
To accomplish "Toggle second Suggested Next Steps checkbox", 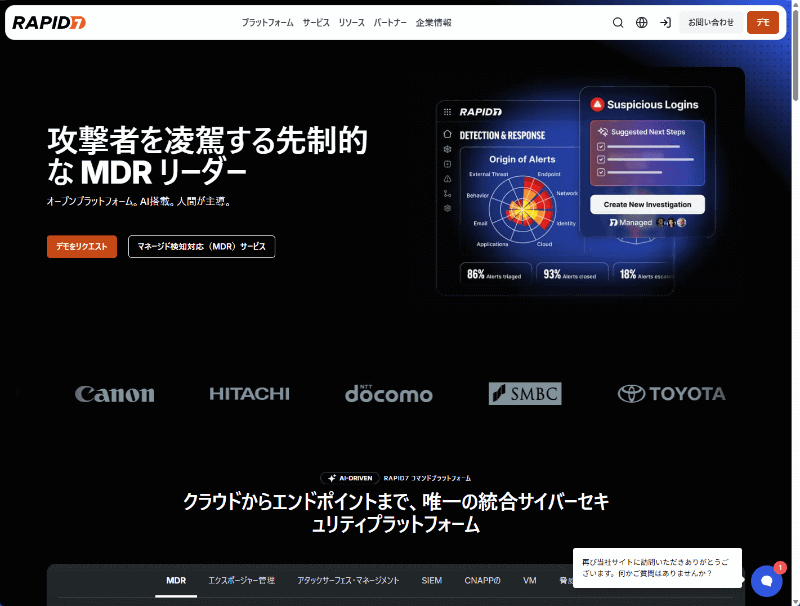I will [601, 159].
